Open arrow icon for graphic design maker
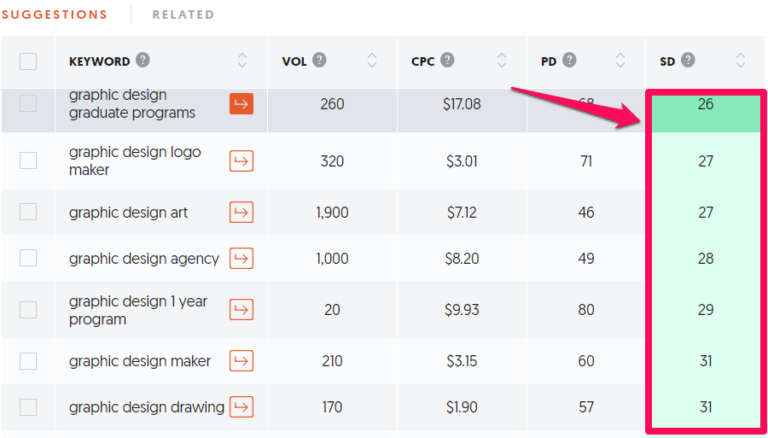 click(241, 361)
